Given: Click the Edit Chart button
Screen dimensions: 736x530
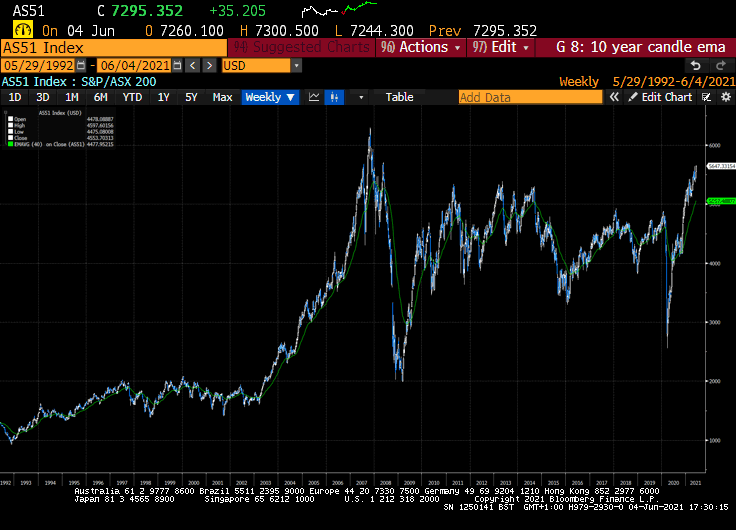Looking at the screenshot, I should click(660, 97).
